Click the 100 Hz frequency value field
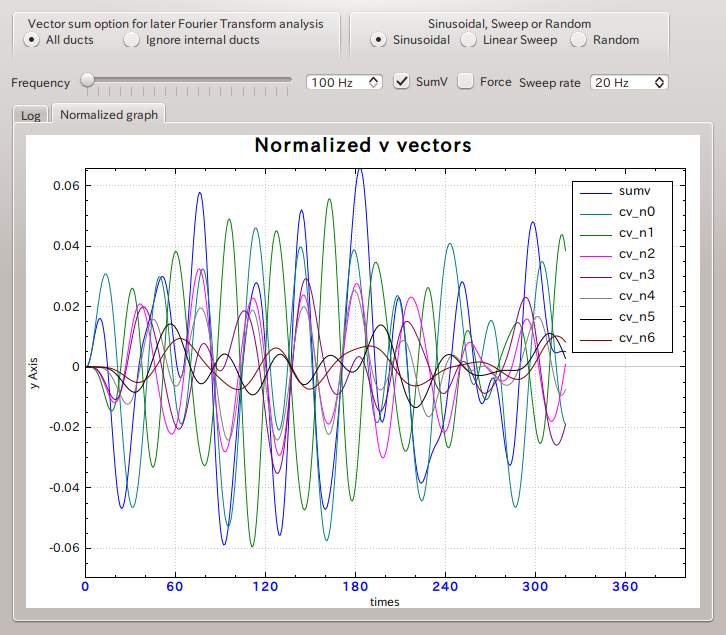This screenshot has width=726, height=635. click(338, 82)
